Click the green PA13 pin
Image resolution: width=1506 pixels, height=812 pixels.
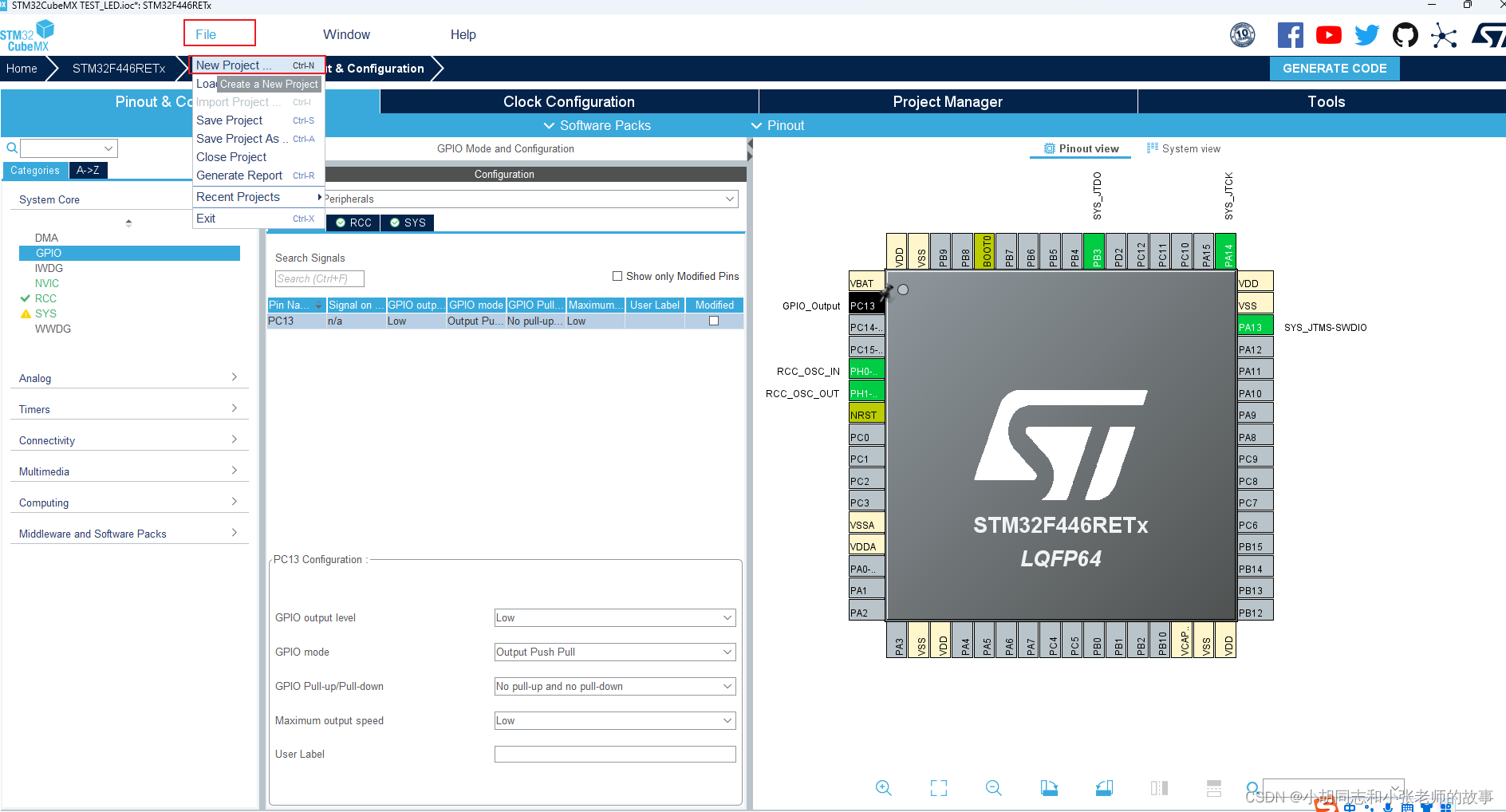click(1256, 327)
